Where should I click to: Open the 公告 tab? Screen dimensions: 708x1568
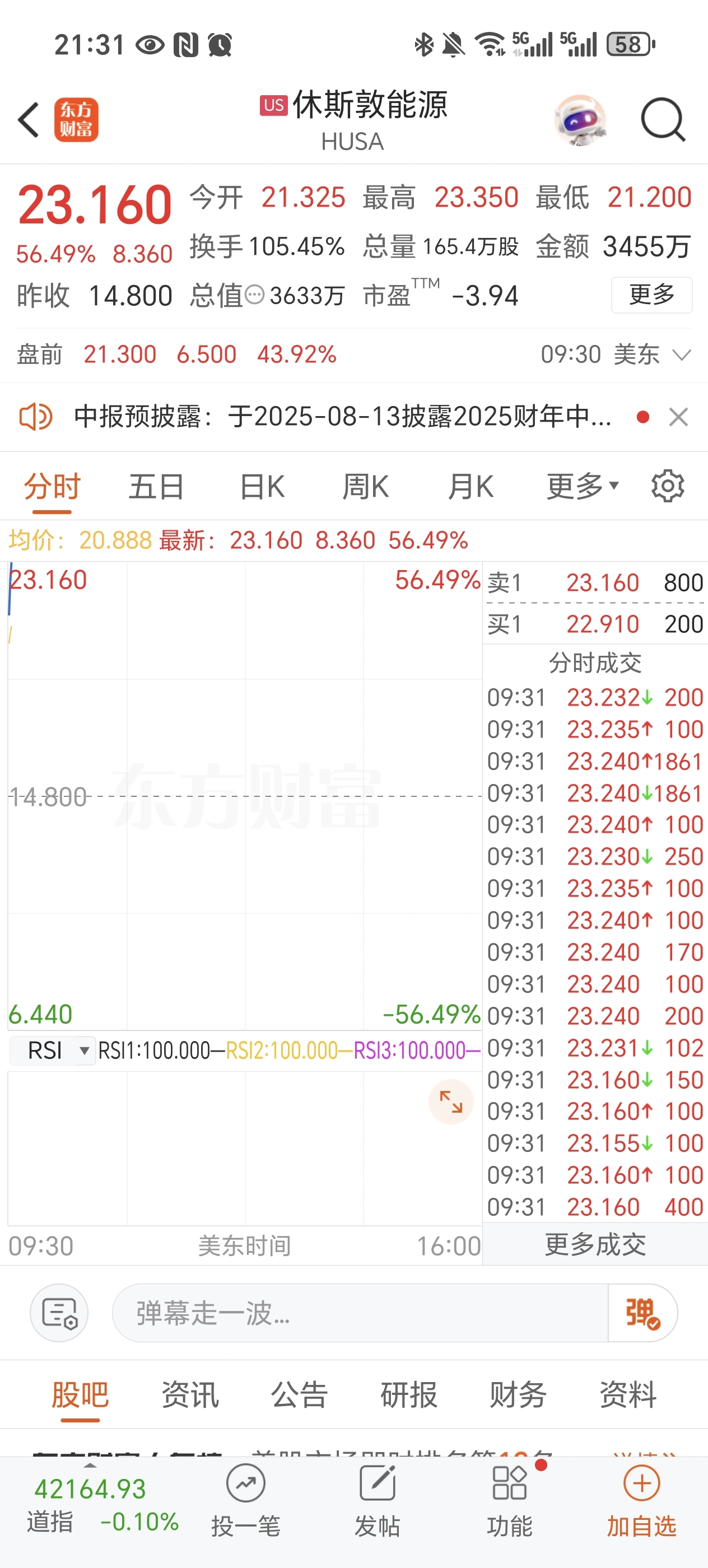click(x=300, y=1394)
